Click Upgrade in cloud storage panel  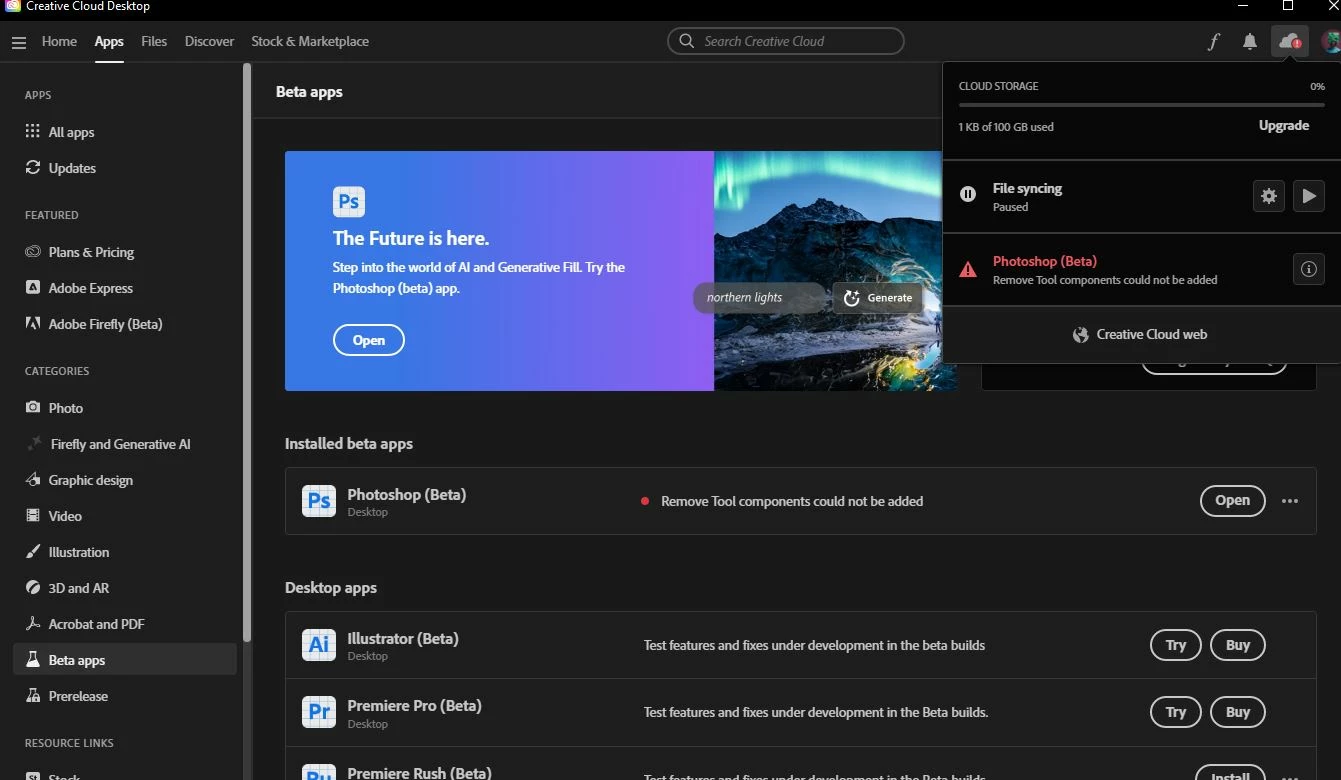click(x=1283, y=126)
